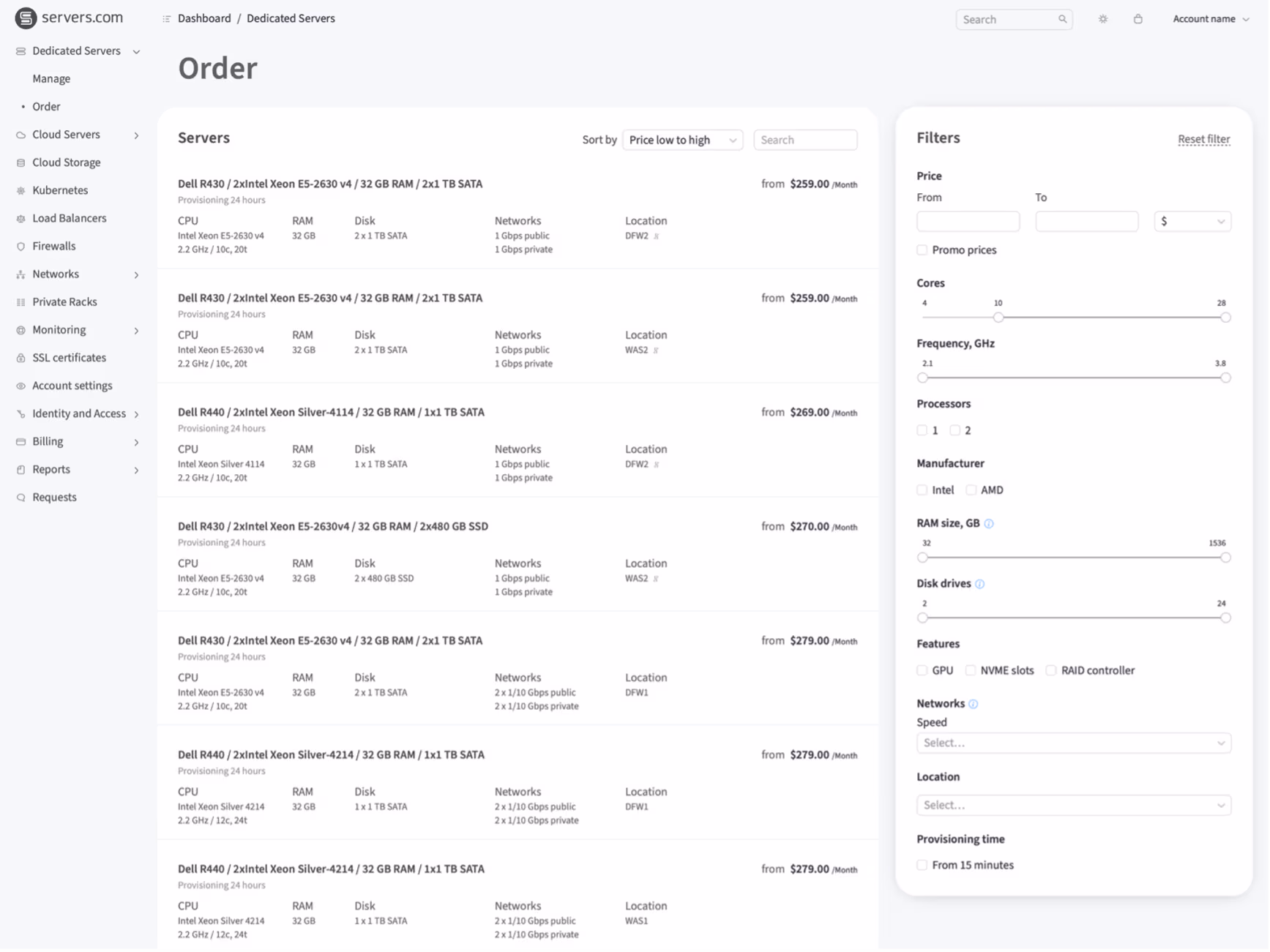The image size is (1270, 952).
Task: Open the Account name dropdown
Action: [1211, 19]
